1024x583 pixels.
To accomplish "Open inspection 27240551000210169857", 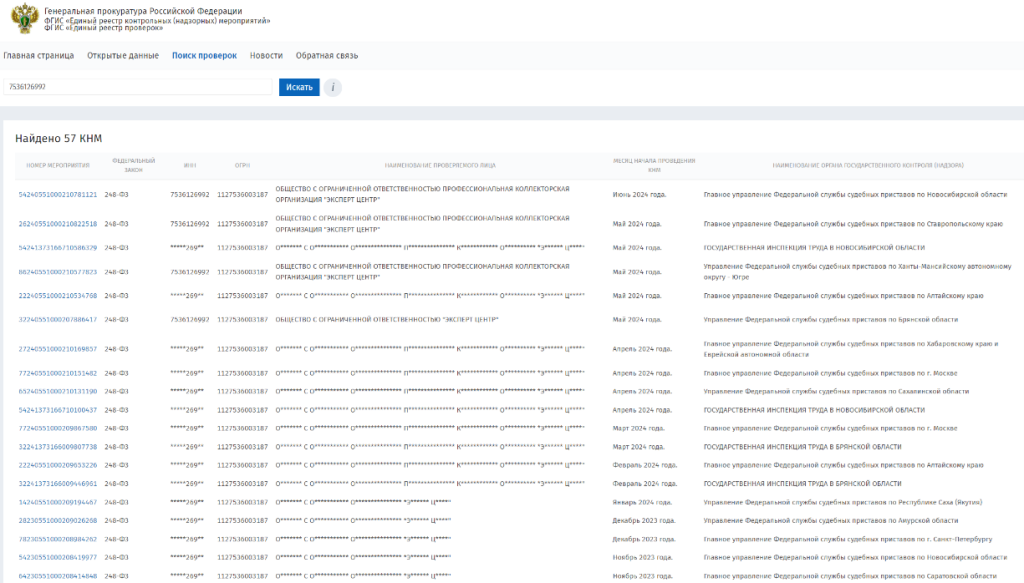I will coord(58,349).
